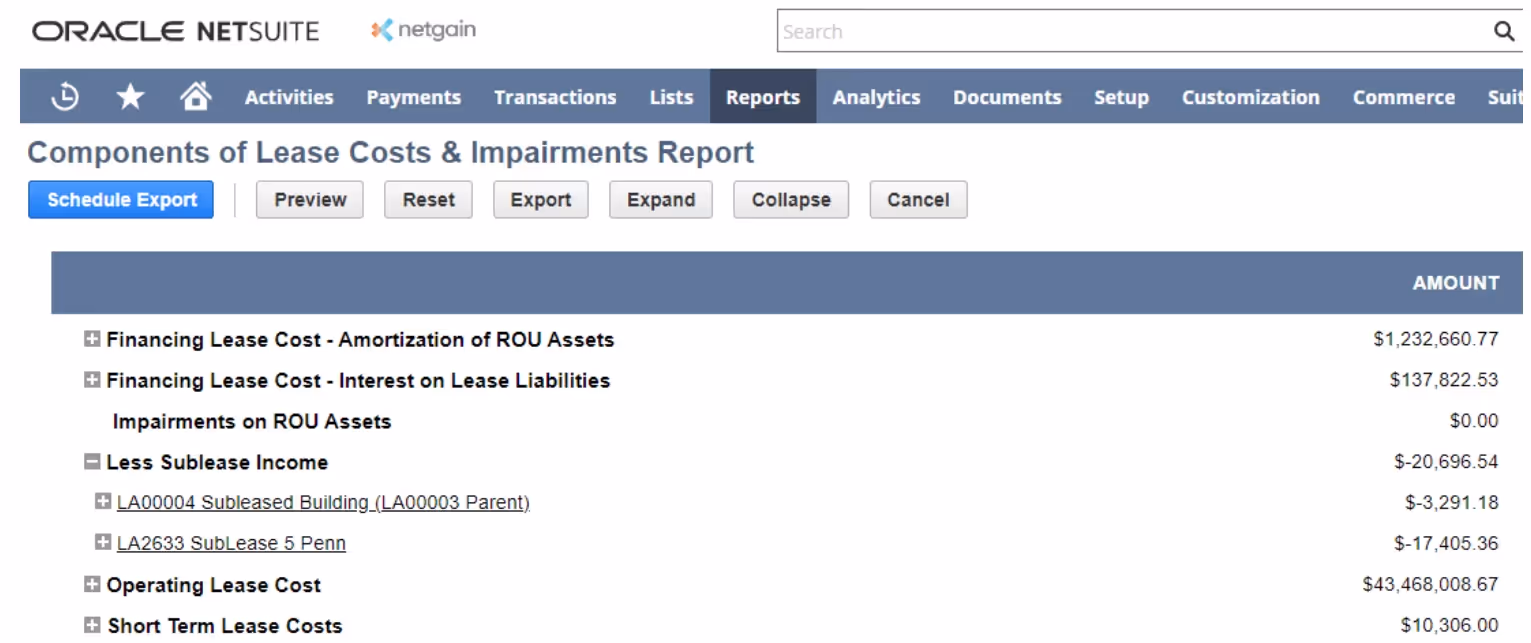Open recent records using the clock icon
This screenshot has width=1531, height=643.
tap(60, 96)
